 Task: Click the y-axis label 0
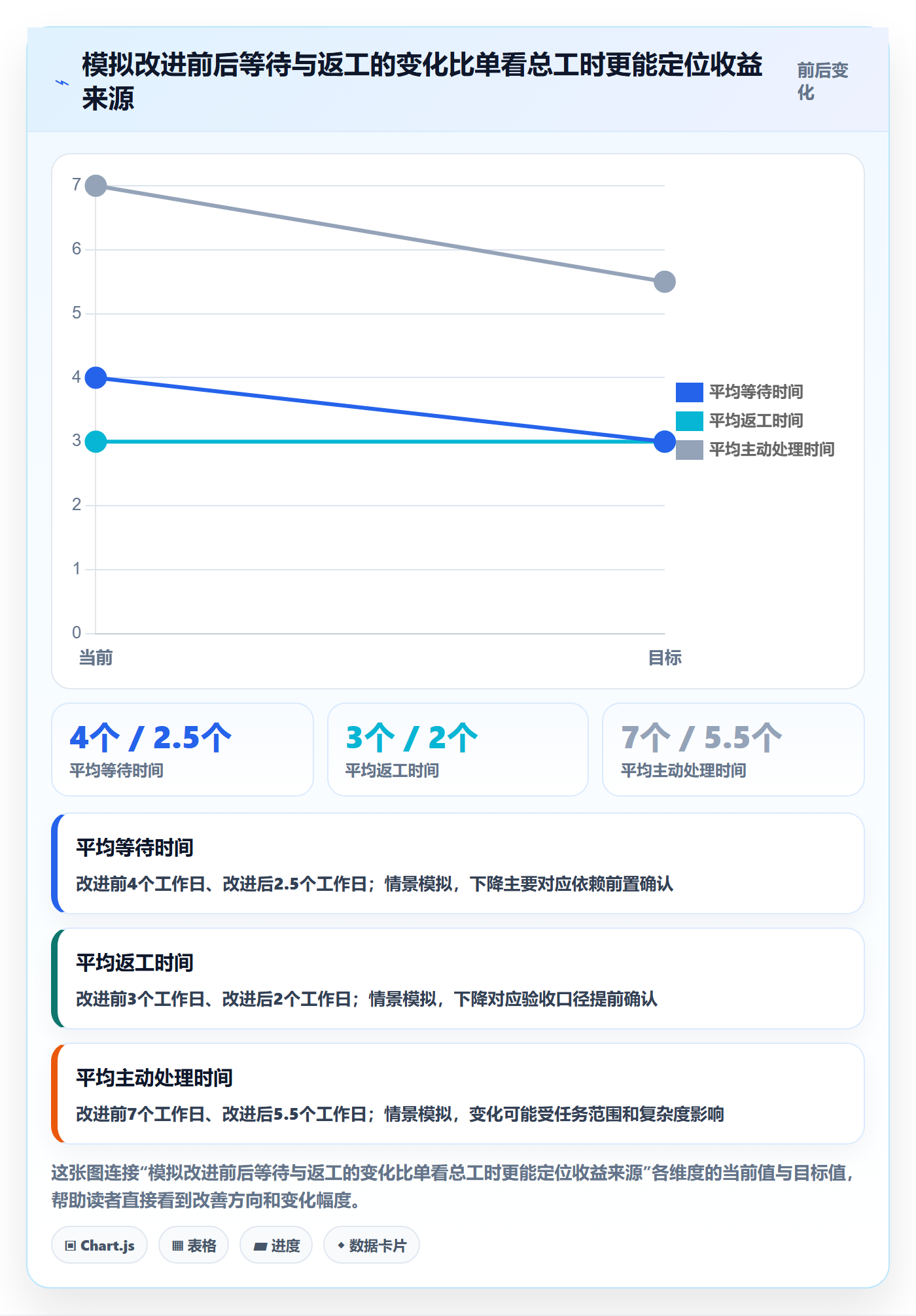pos(77,632)
